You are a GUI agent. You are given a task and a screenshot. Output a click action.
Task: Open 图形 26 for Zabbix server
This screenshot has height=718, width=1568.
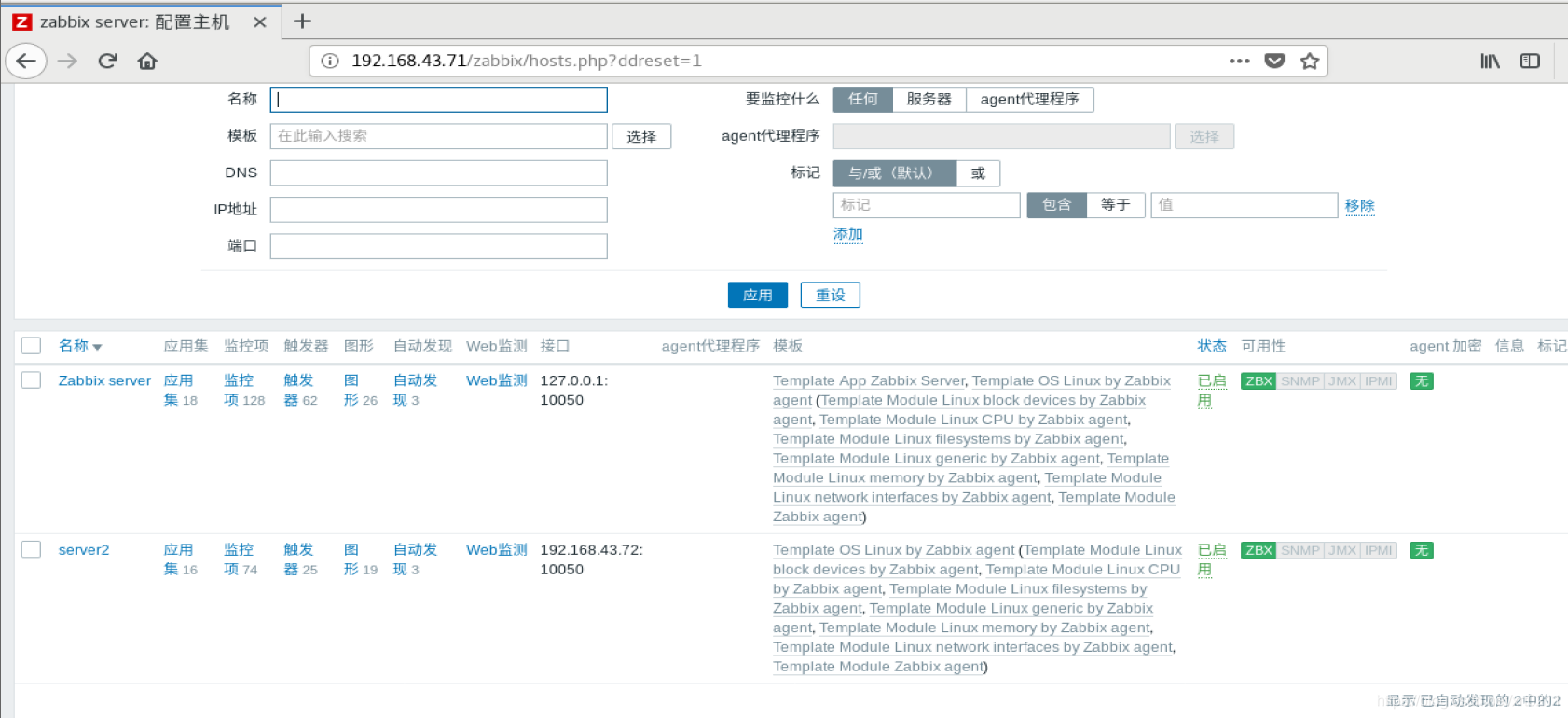pyautogui.click(x=359, y=391)
